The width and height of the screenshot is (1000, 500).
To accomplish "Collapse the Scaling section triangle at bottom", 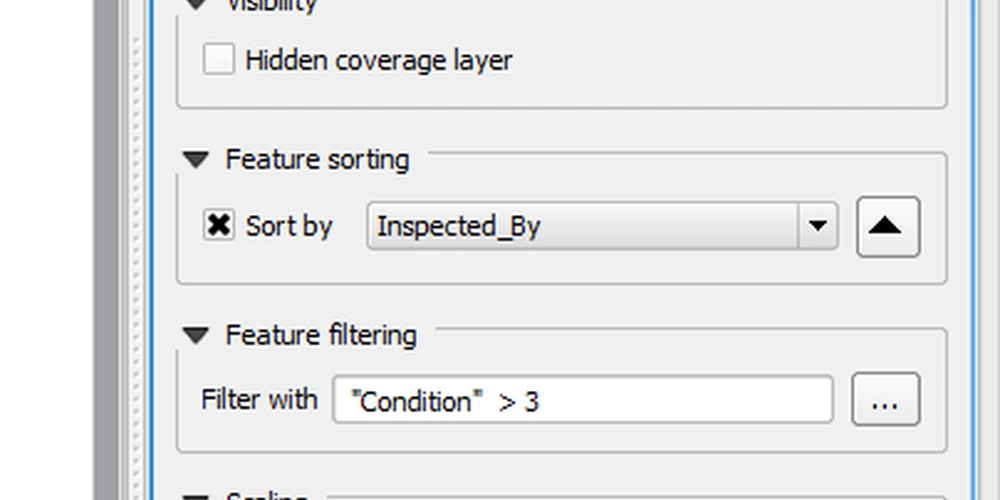I will click(196, 497).
